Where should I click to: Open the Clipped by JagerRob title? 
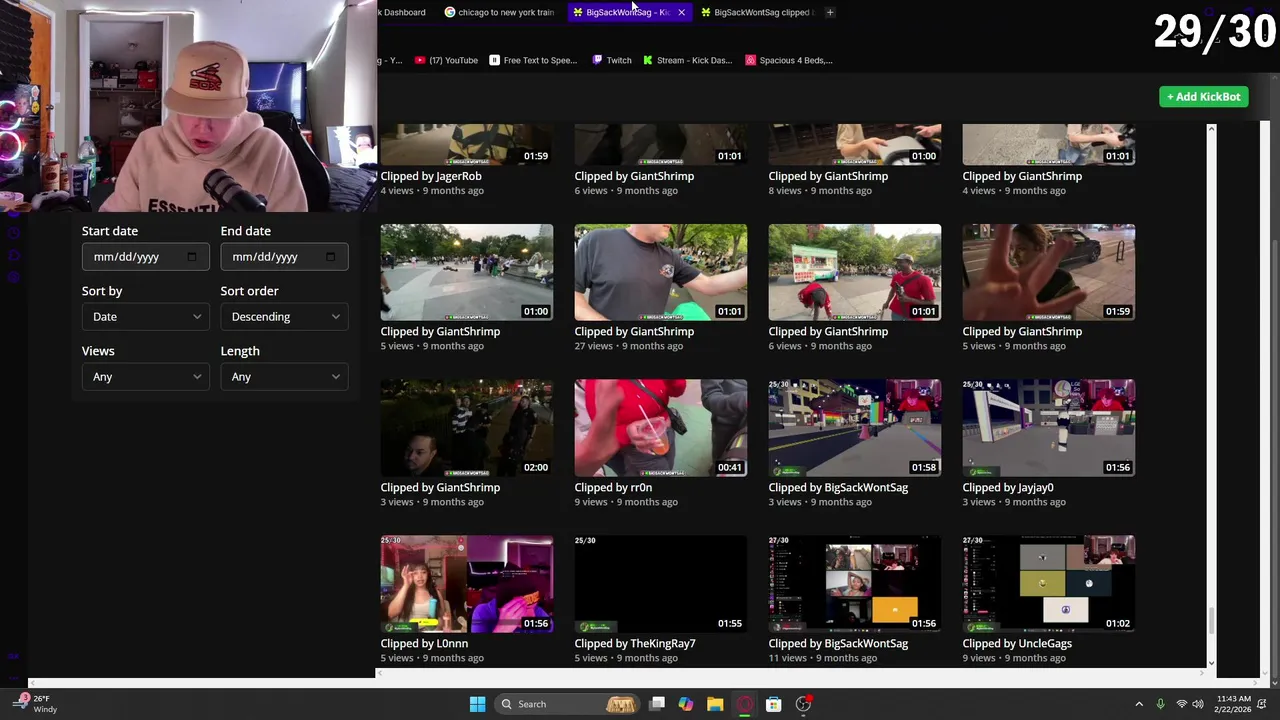click(x=431, y=176)
